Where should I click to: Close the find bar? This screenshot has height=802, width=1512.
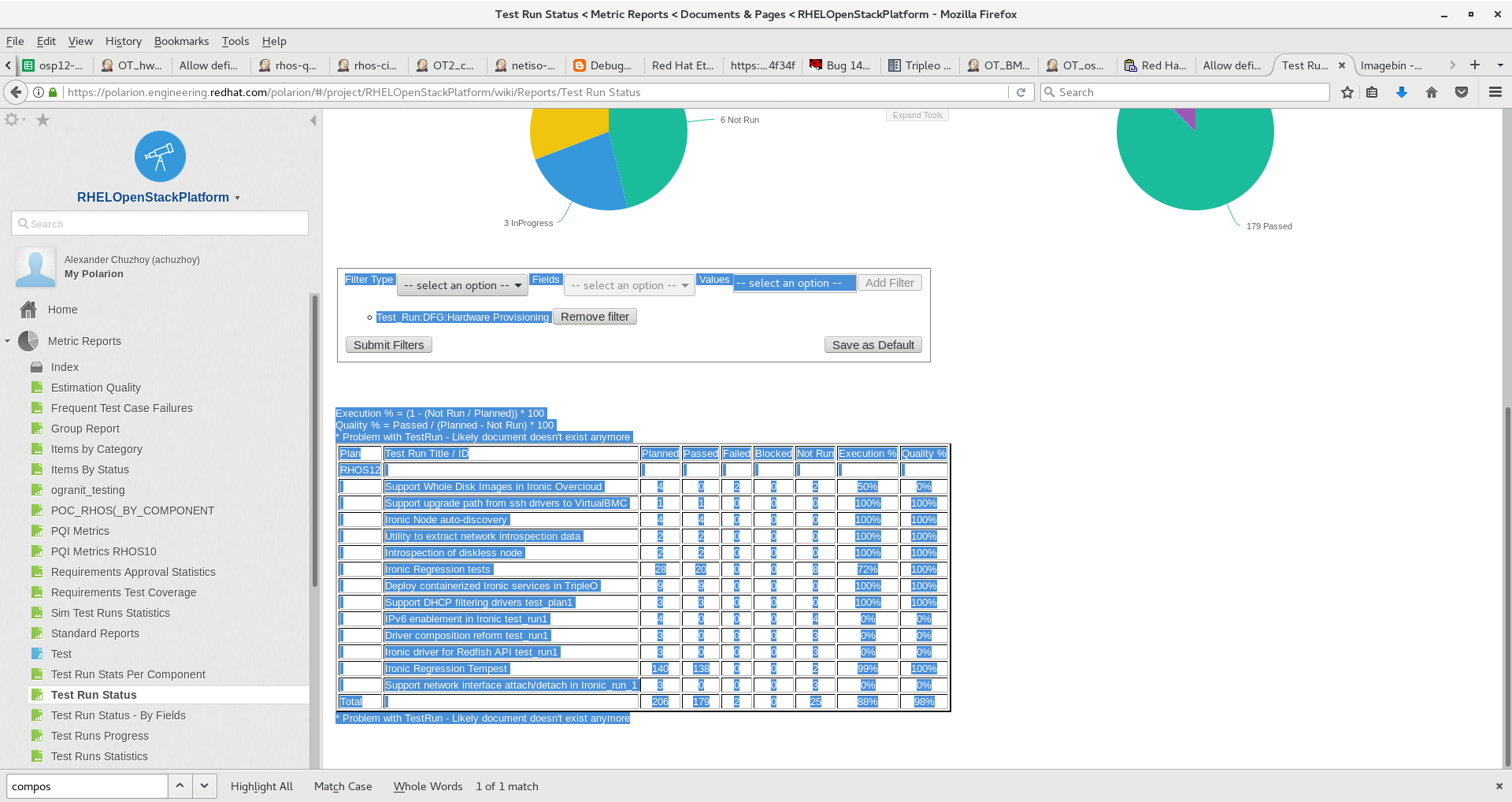[1499, 786]
